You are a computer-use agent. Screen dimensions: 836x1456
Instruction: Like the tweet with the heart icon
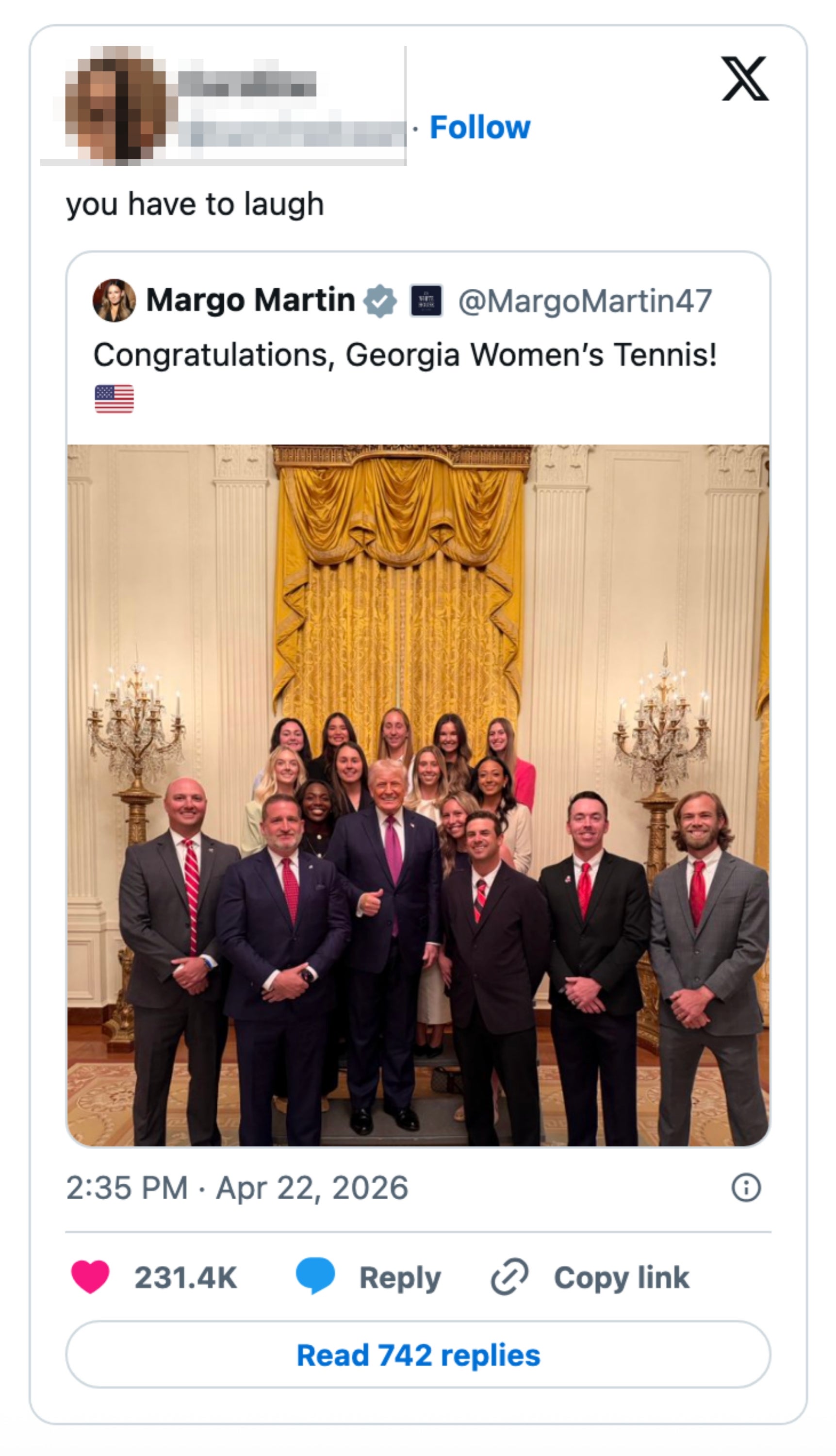[x=90, y=1277]
